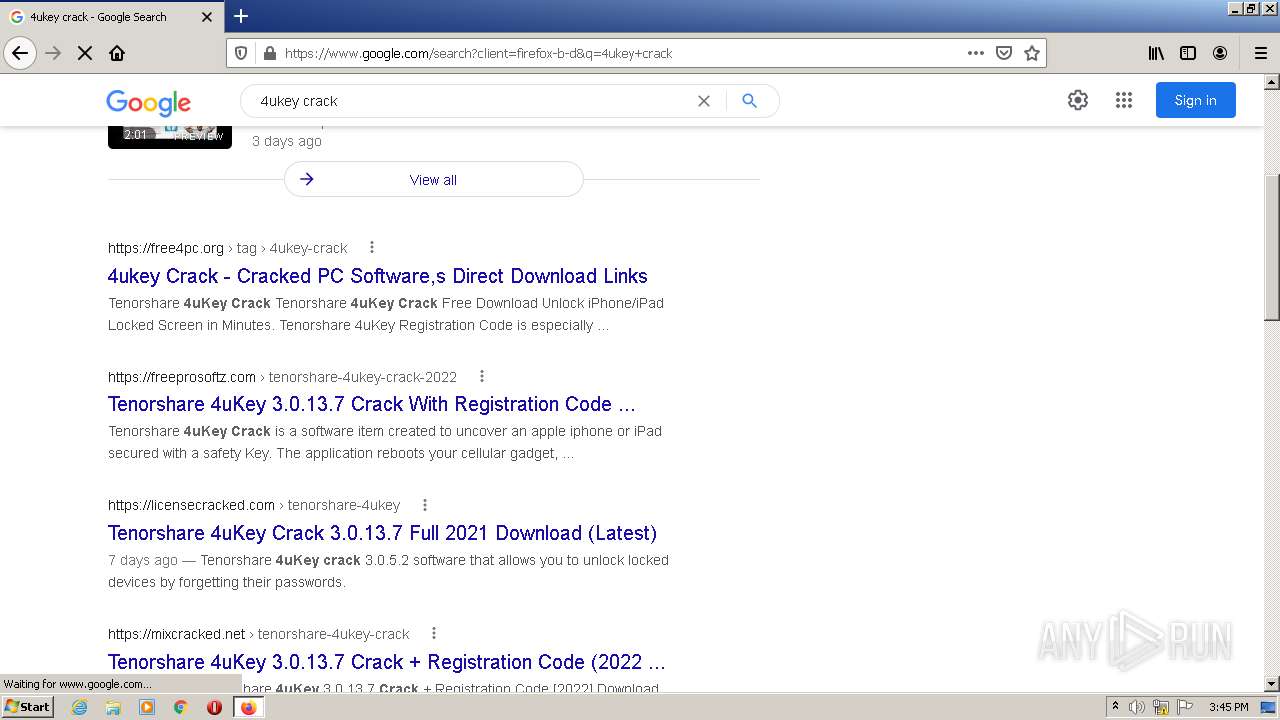Viewport: 1280px width, 720px height.
Task: Open Tenorshare 4uKey 3.0.13.7 Crack With Registration Code
Action: coord(372,404)
